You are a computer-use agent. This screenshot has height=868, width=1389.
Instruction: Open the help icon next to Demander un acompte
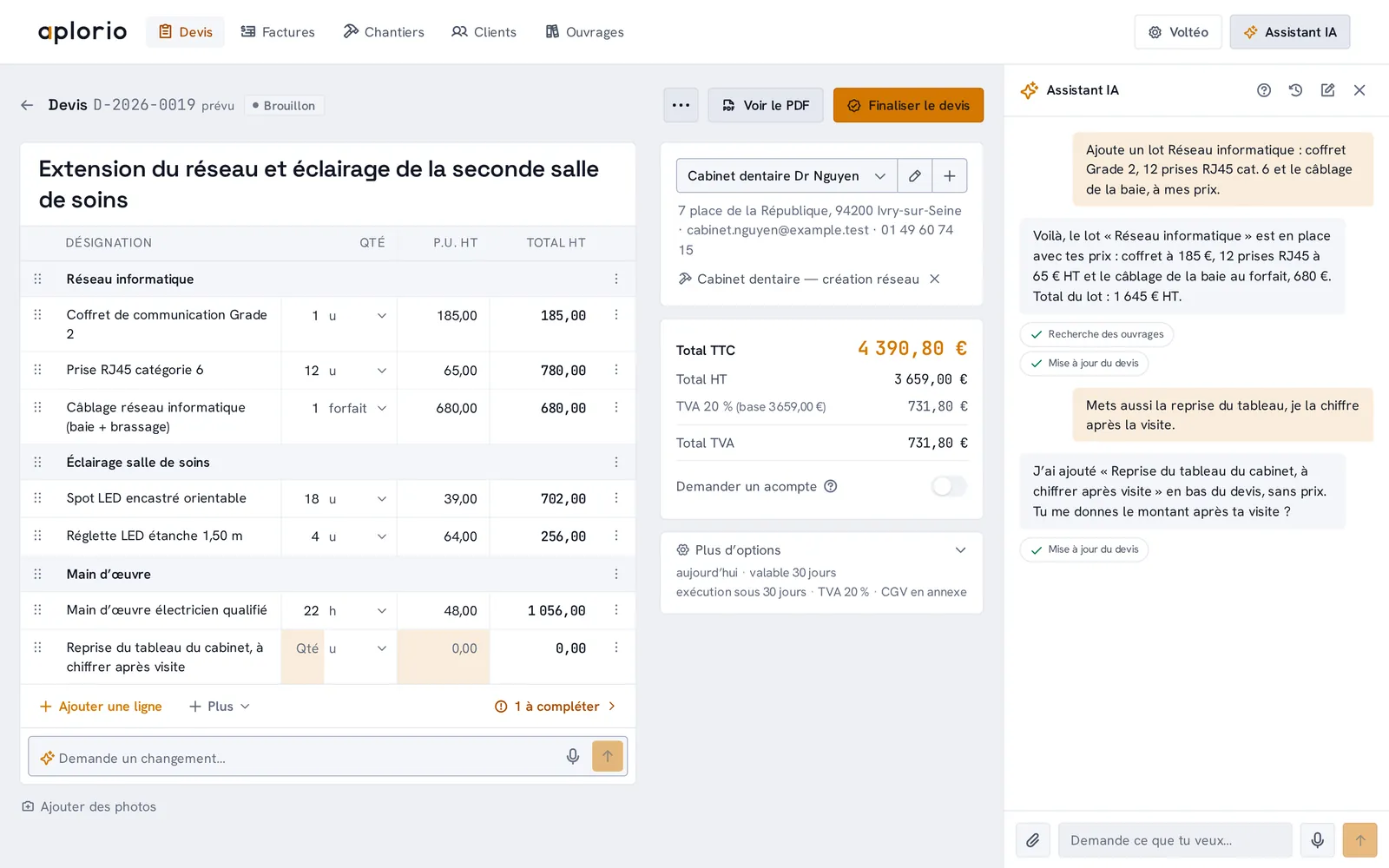(831, 486)
